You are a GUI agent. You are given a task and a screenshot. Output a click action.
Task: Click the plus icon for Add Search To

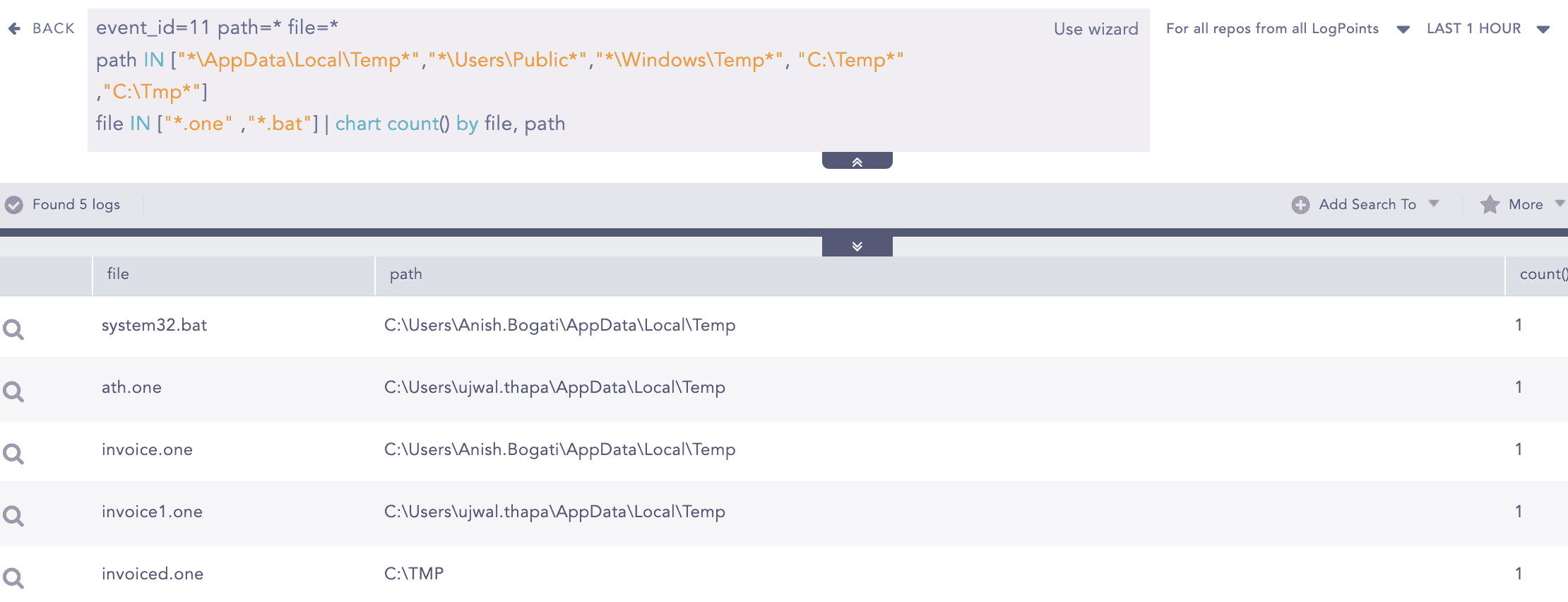[x=1300, y=205]
